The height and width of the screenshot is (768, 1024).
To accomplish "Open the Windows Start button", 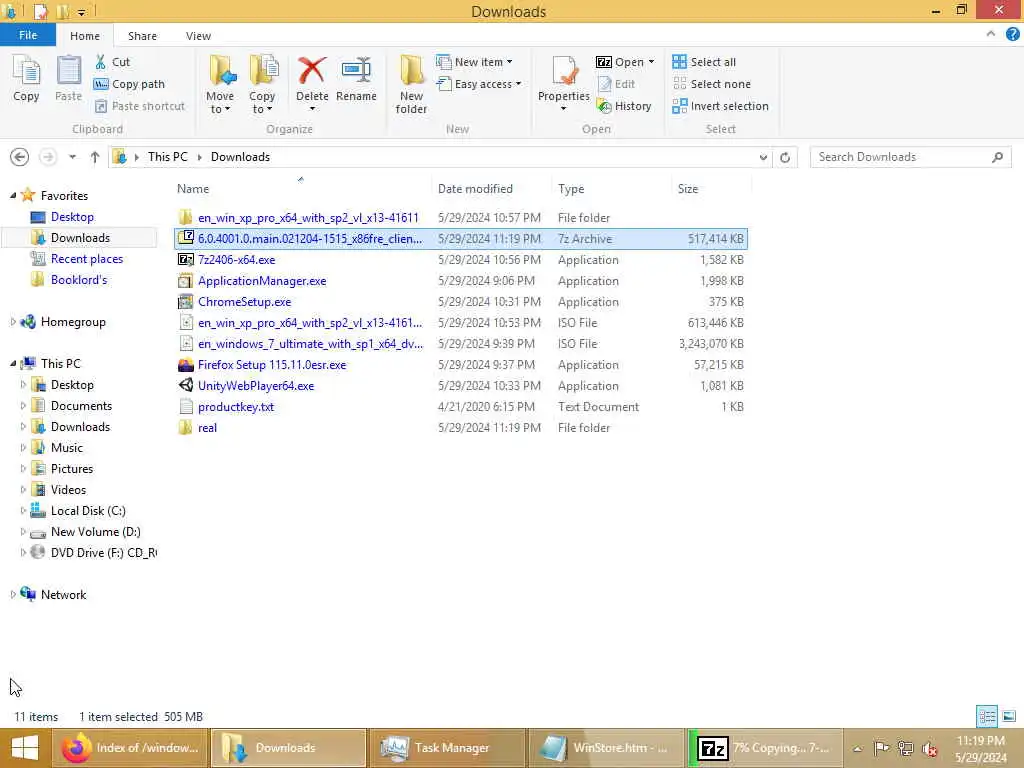I will (x=24, y=748).
